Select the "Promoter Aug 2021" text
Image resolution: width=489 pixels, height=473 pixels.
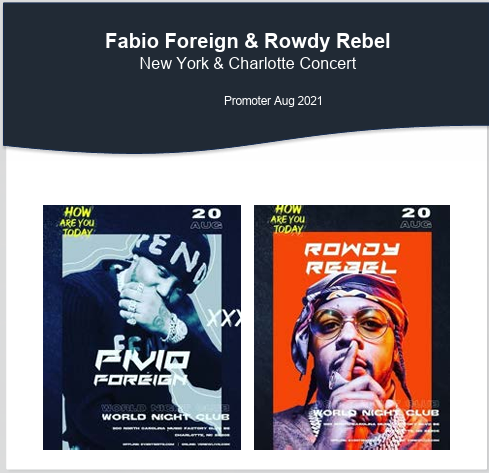(273, 101)
